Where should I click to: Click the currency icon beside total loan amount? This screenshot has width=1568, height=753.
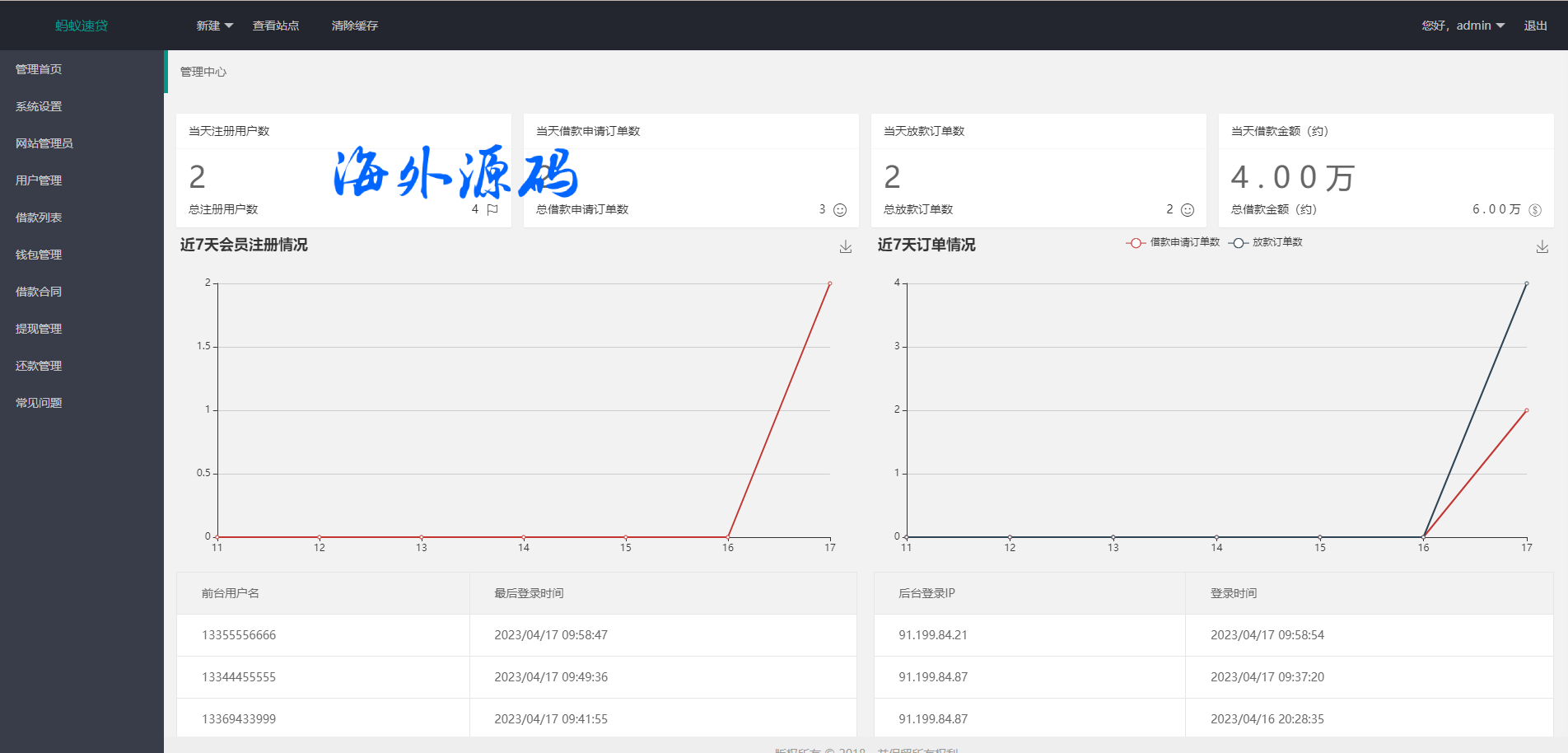coord(1535,210)
